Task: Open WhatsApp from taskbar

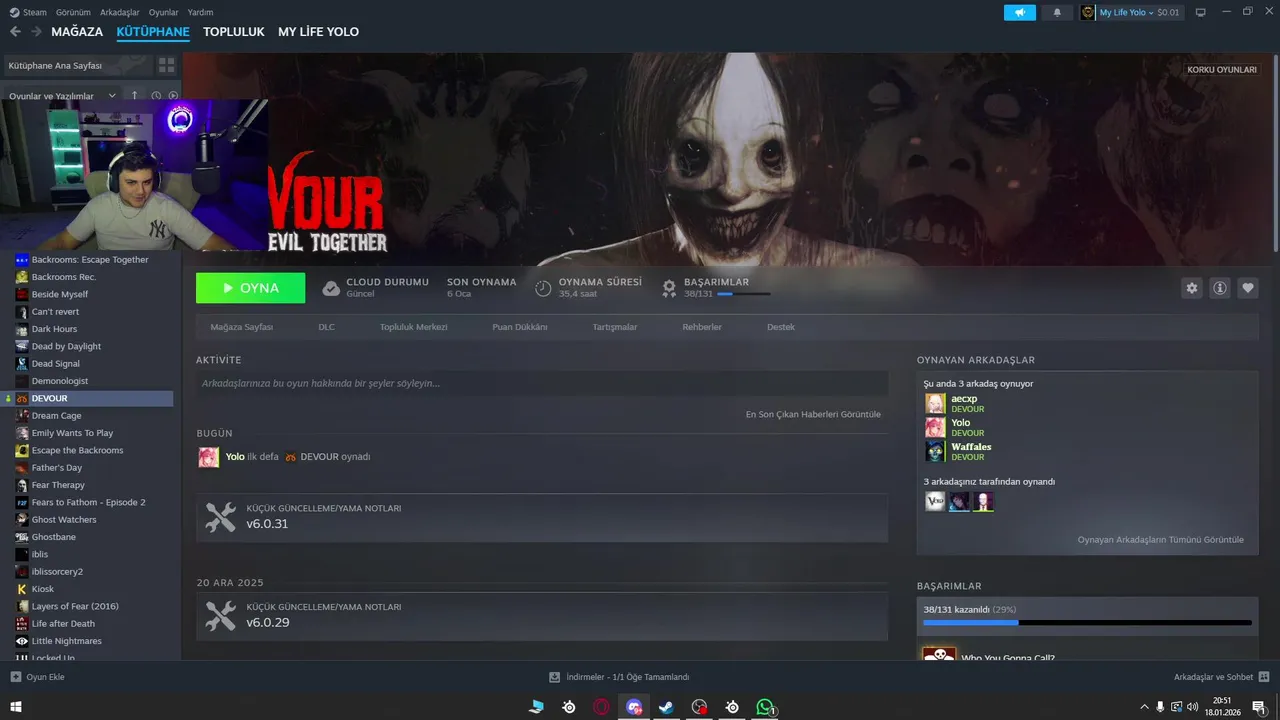Action: click(765, 707)
